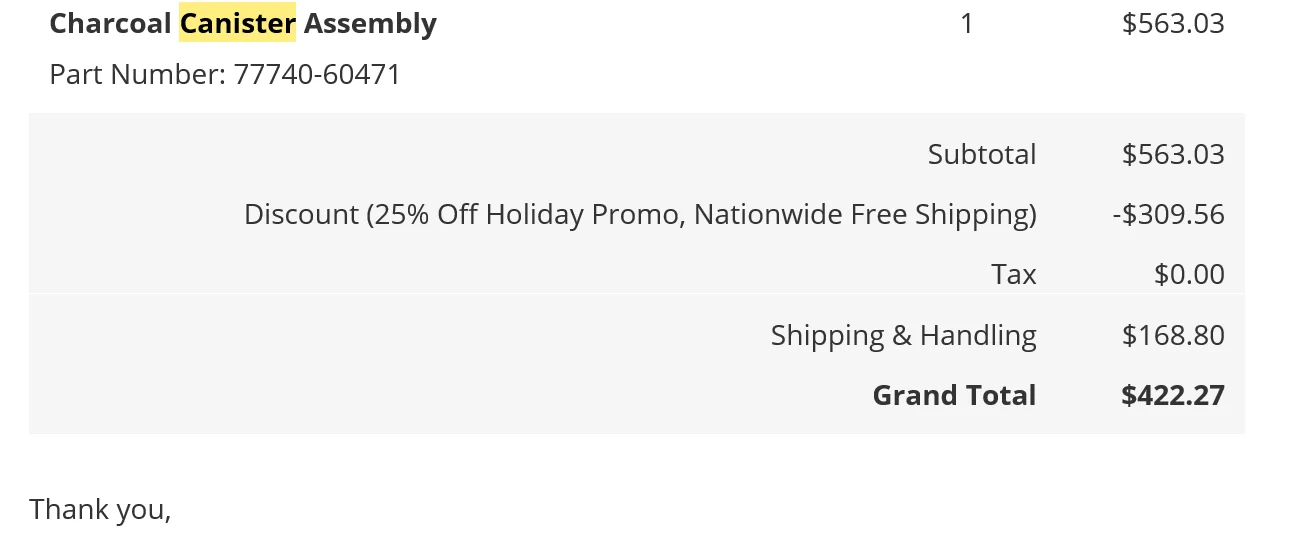The width and height of the screenshot is (1300, 538).
Task: Click the word Assembly in product title
Action: pos(370,23)
